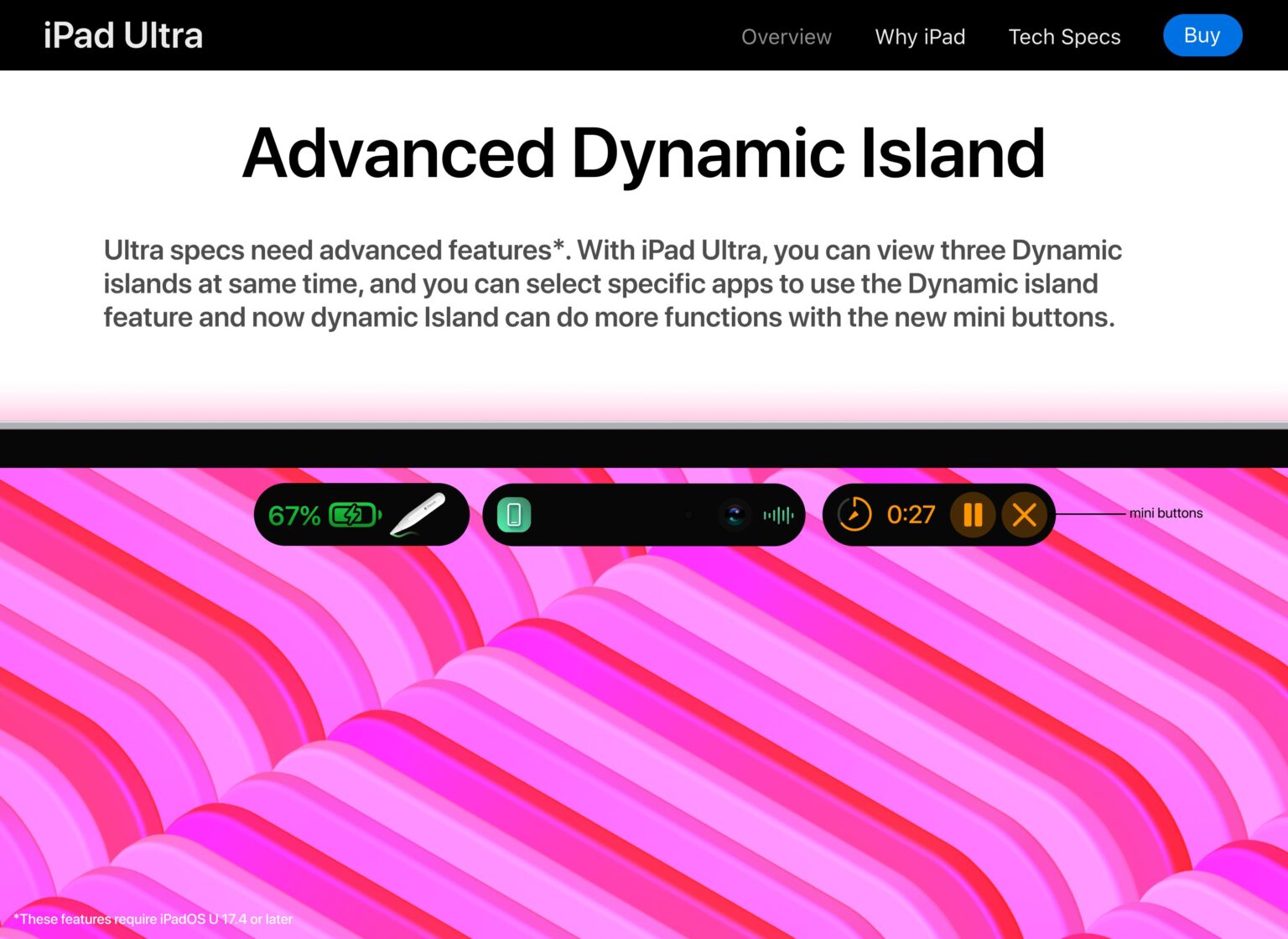Viewport: 1288px width, 939px height.
Task: Go to the Why iPad tab
Action: [x=920, y=37]
